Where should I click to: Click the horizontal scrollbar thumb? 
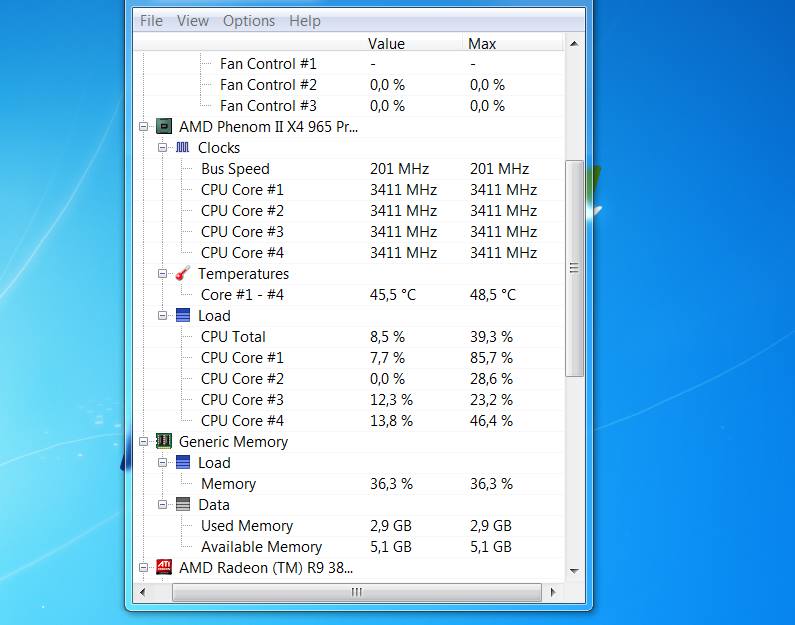(x=357, y=592)
